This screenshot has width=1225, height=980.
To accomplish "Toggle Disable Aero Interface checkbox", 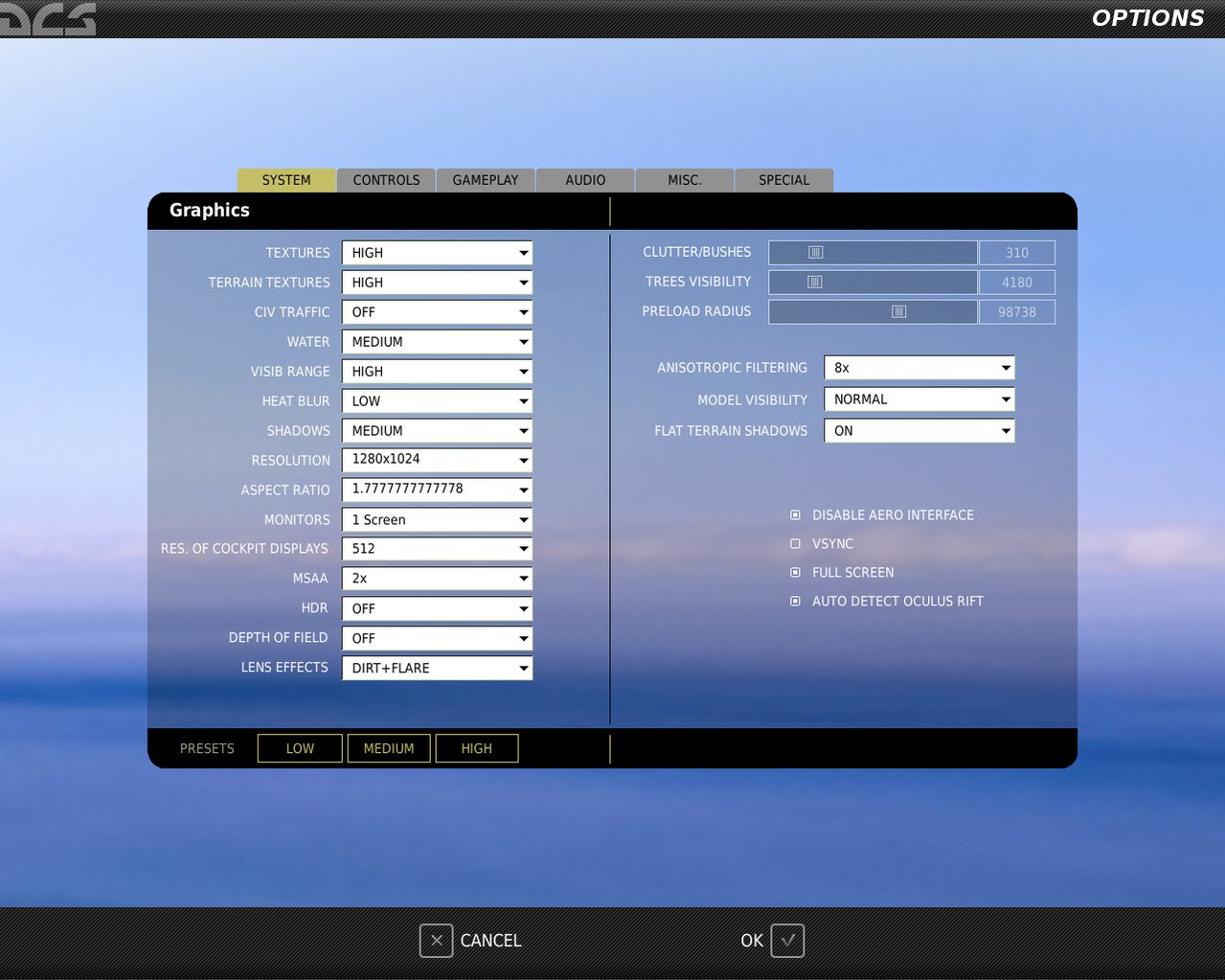I will tap(795, 514).
